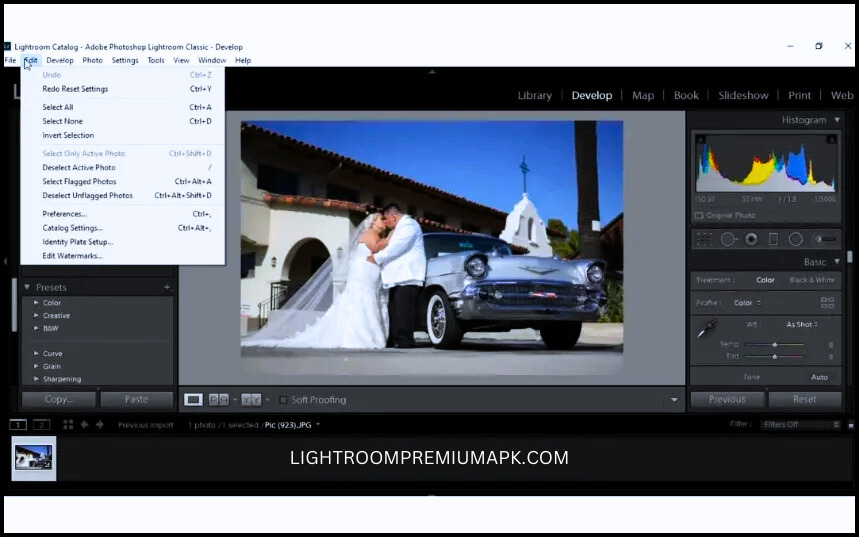
Task: Activate the Spot Removal tool
Action: [728, 239]
